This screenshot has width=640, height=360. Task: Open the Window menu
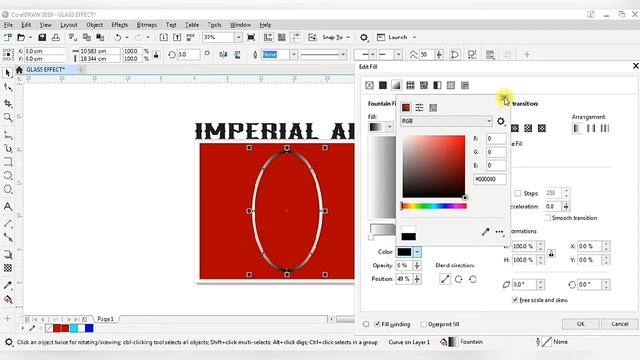240,25
